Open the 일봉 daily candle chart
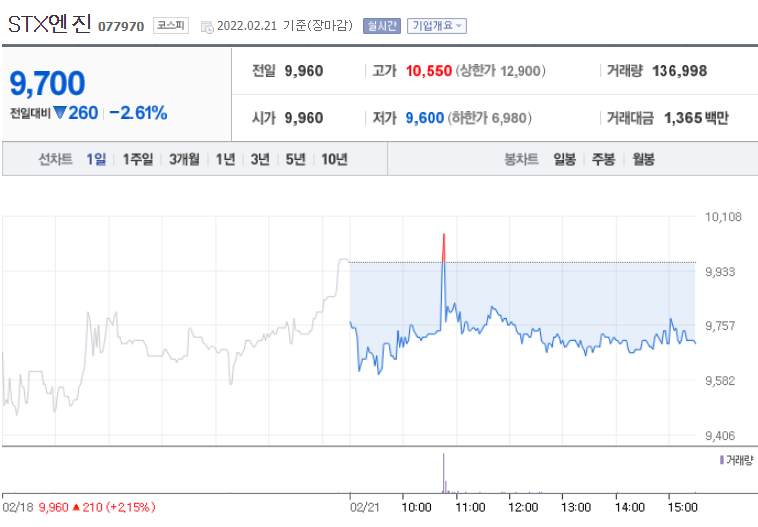Image resolution: width=758 pixels, height=527 pixels. tap(565, 159)
